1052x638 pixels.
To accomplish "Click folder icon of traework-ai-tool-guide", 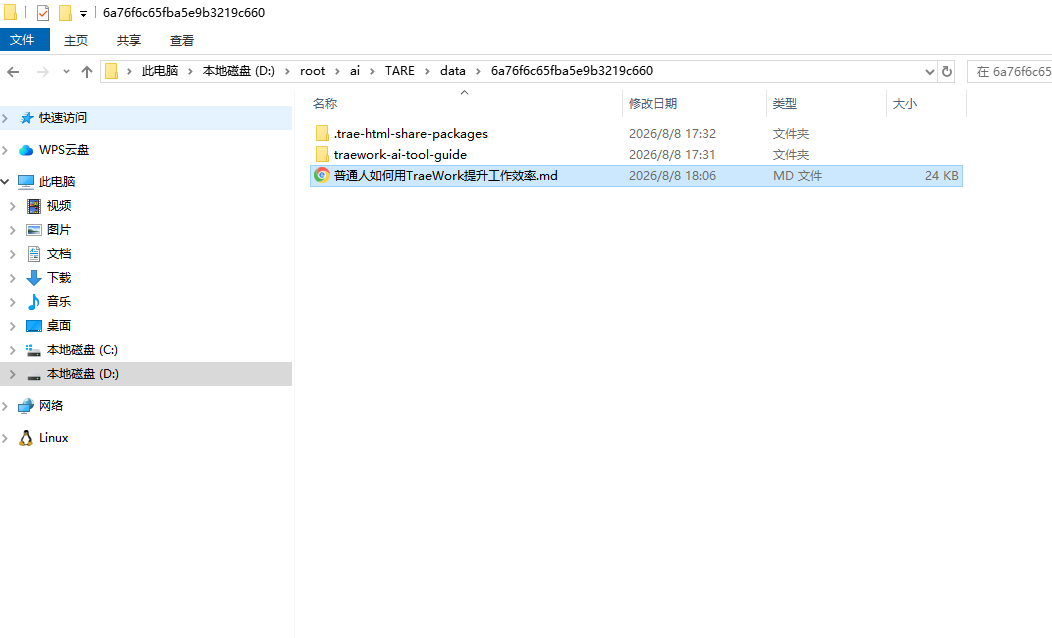I will (x=322, y=154).
